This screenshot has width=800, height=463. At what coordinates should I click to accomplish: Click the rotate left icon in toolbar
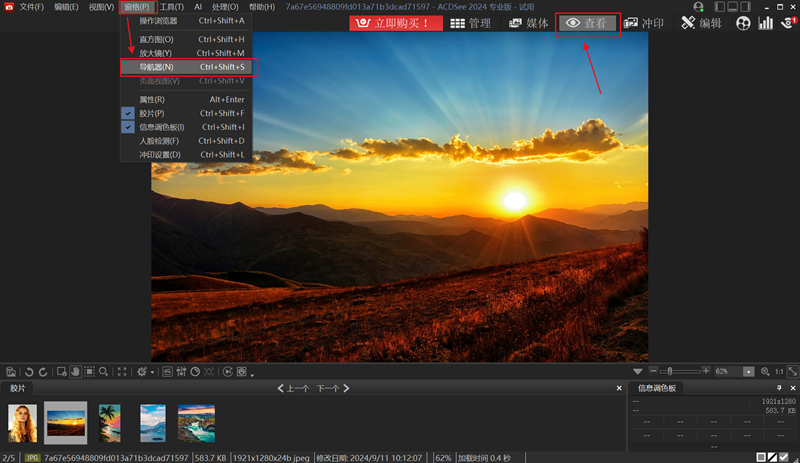(x=29, y=371)
